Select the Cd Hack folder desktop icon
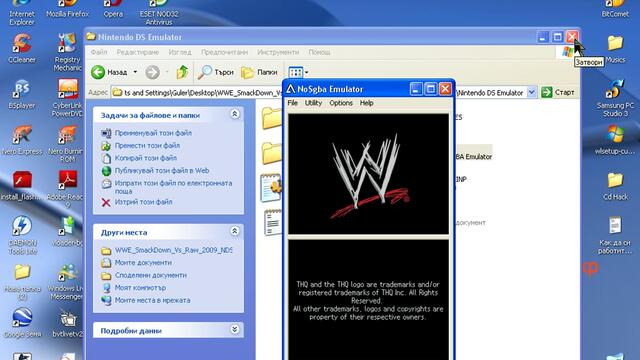This screenshot has height=360, width=640. point(615,186)
